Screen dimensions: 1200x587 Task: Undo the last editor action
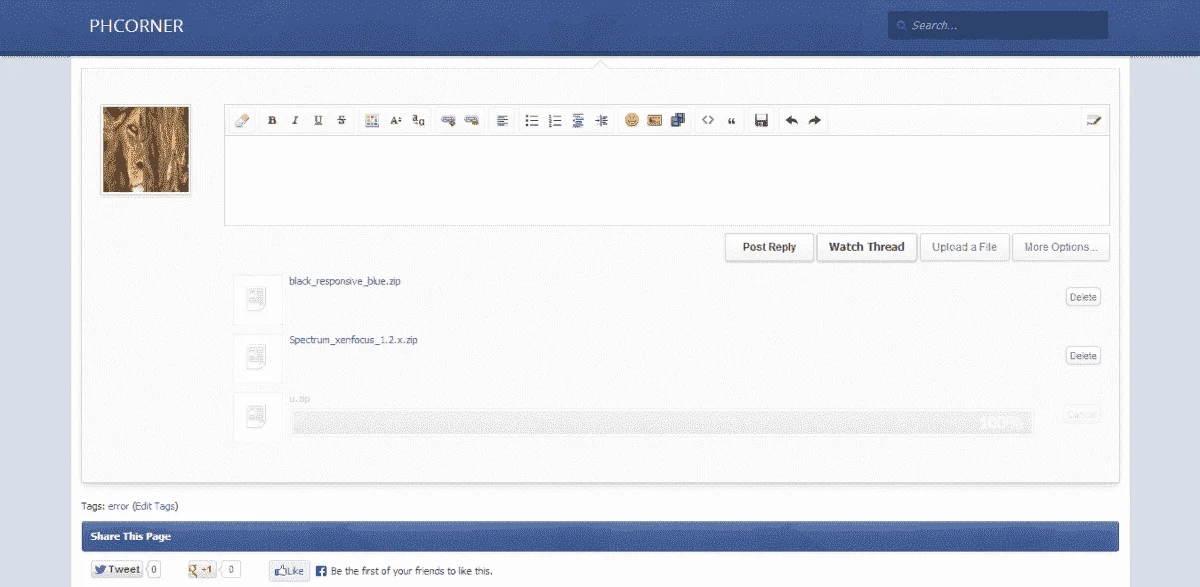[x=791, y=120]
